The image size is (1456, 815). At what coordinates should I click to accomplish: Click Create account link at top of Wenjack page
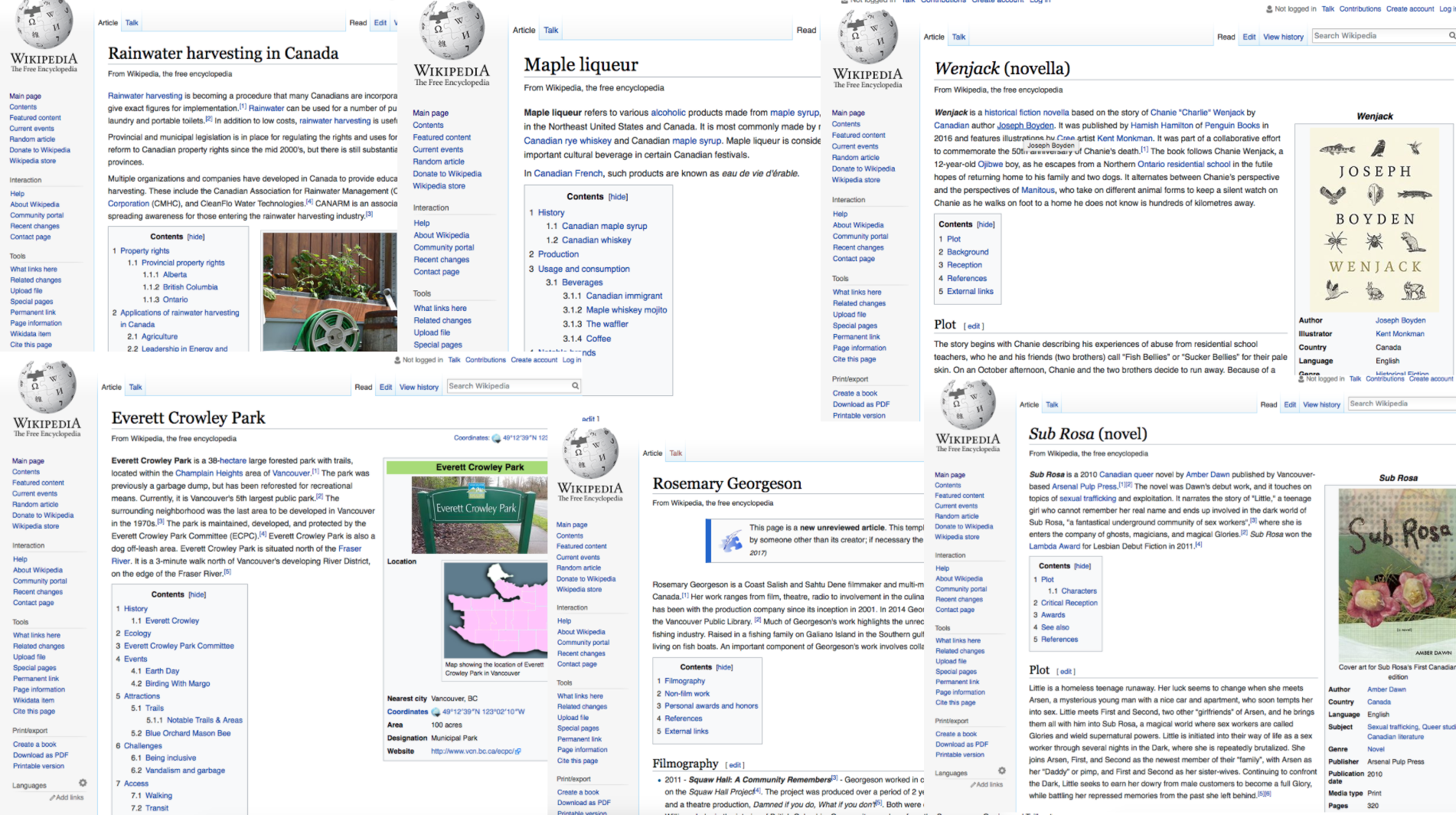[x=1410, y=9]
